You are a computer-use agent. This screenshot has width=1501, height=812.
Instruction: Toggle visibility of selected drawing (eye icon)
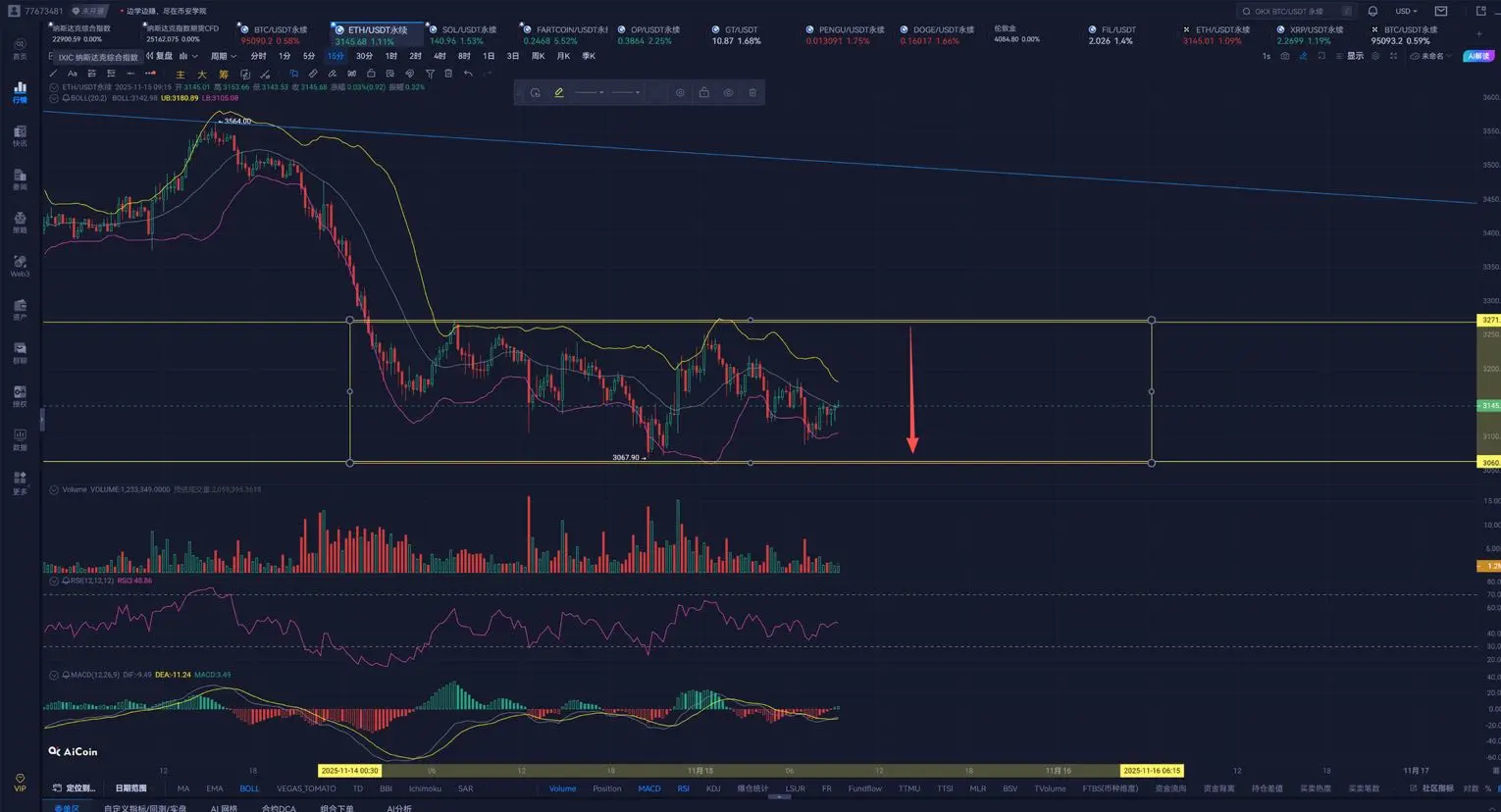pyautogui.click(x=728, y=92)
